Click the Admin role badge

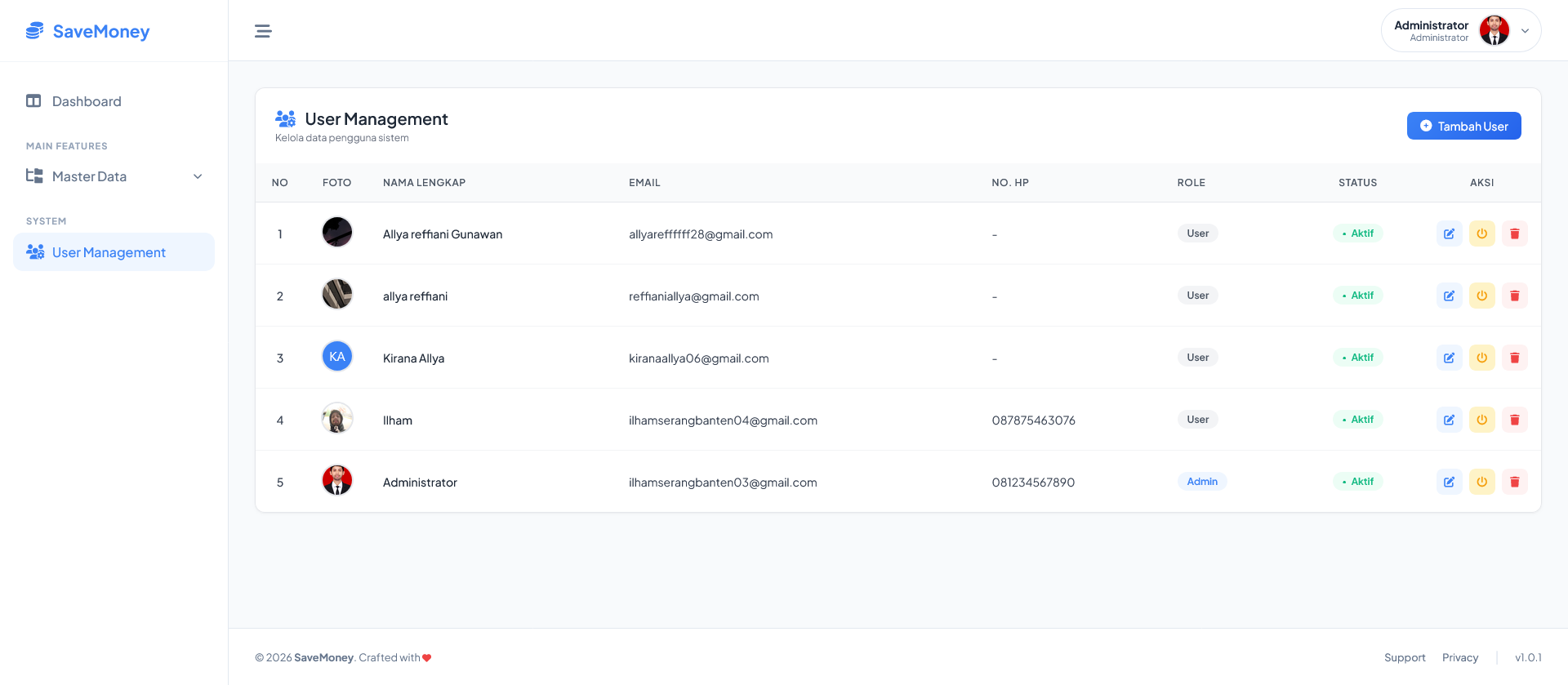pyautogui.click(x=1202, y=482)
